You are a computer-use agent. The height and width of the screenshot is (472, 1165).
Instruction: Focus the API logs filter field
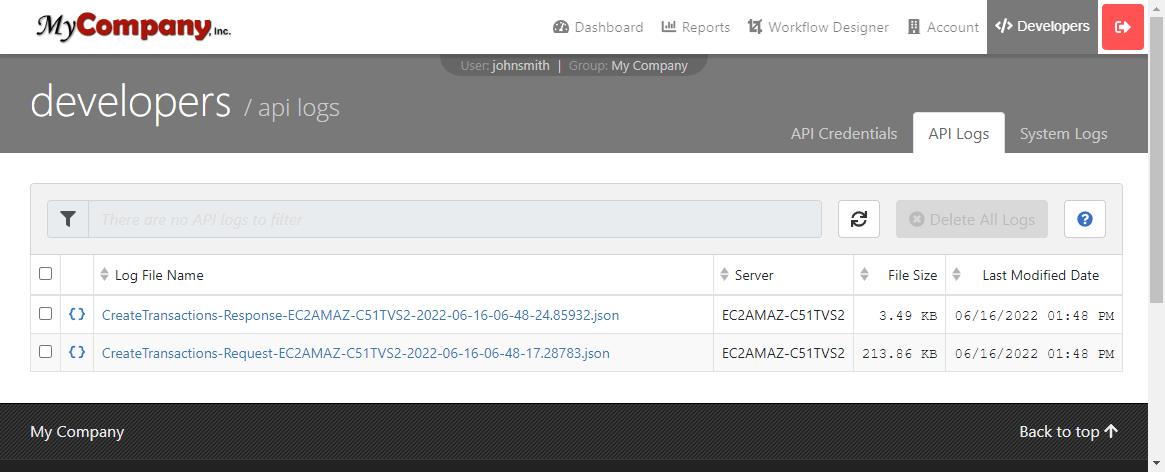click(x=455, y=219)
